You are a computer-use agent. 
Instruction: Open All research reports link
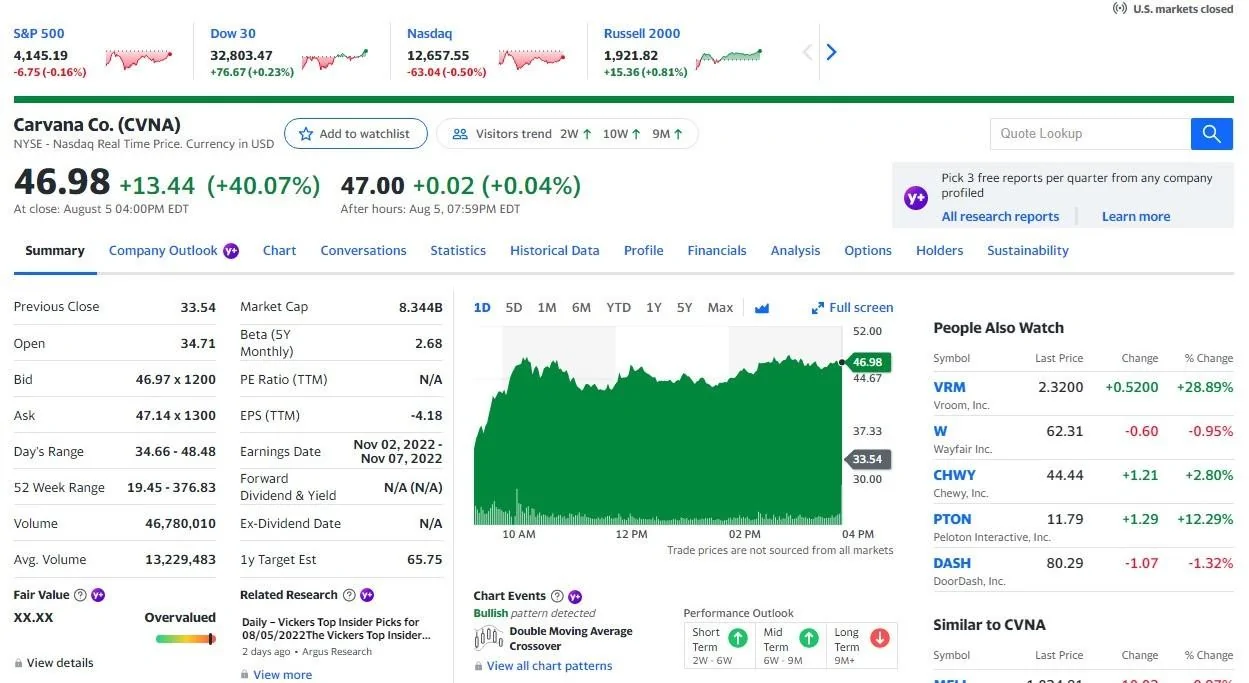pyautogui.click(x=1000, y=217)
